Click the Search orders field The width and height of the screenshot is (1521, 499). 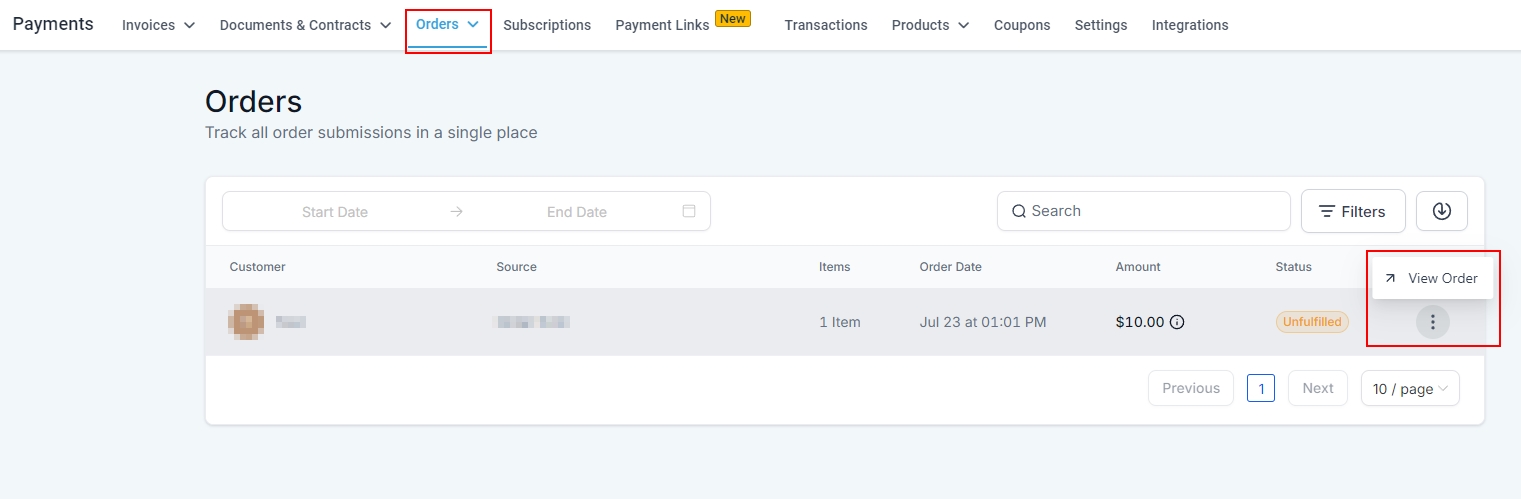(x=1150, y=211)
